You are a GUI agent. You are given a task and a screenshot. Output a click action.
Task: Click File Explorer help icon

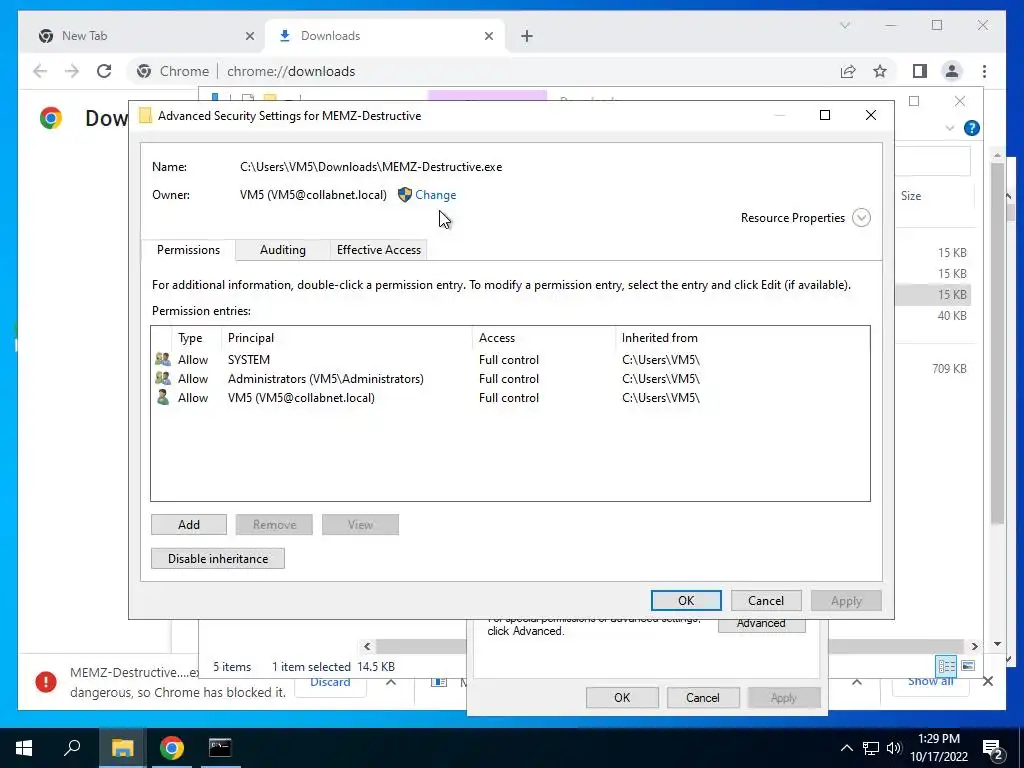coord(971,128)
